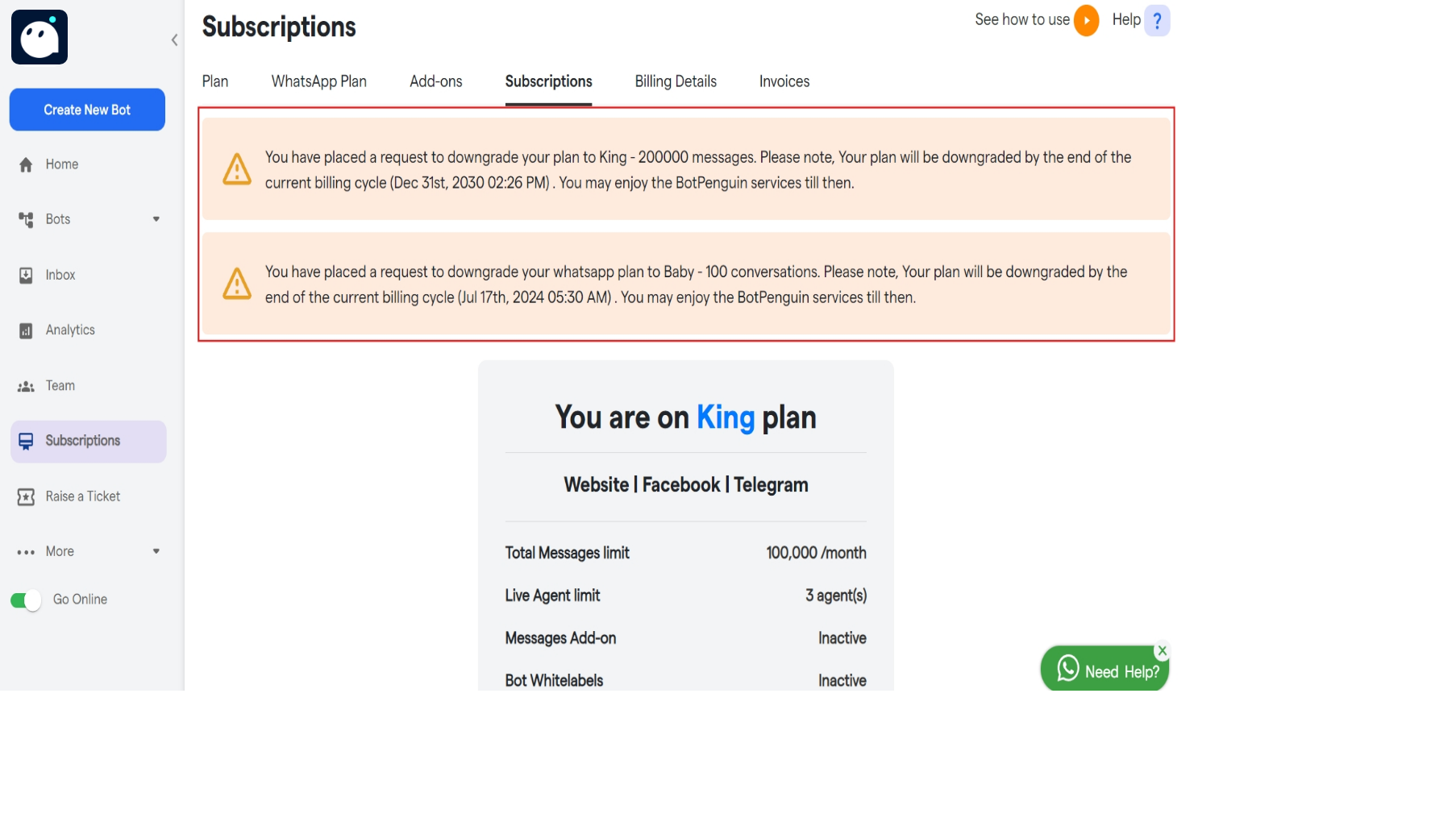Disable online status via Go Online toggle
The image size is (1456, 822).
coord(24,599)
